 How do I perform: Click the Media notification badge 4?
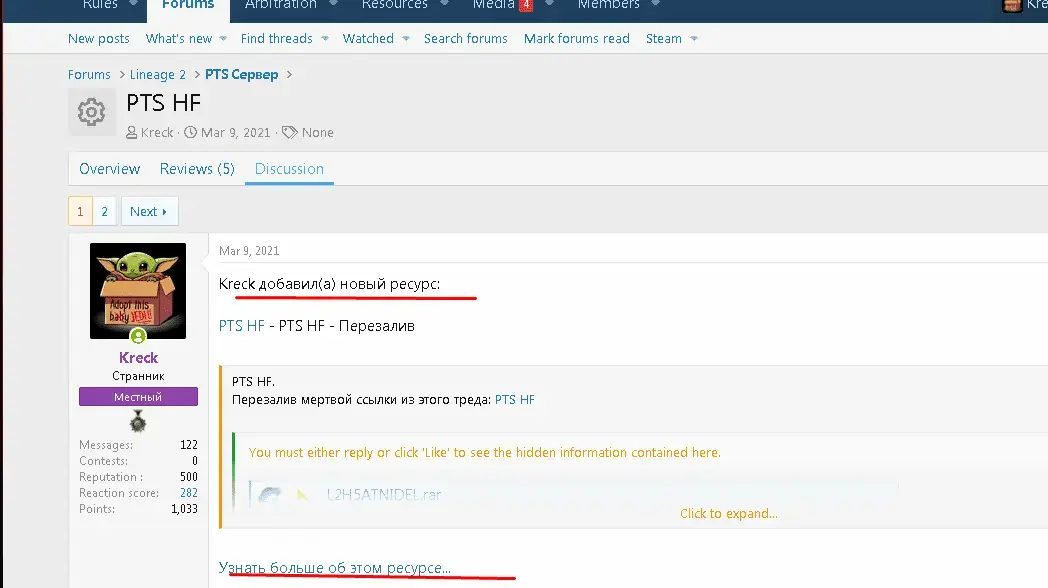tap(526, 5)
